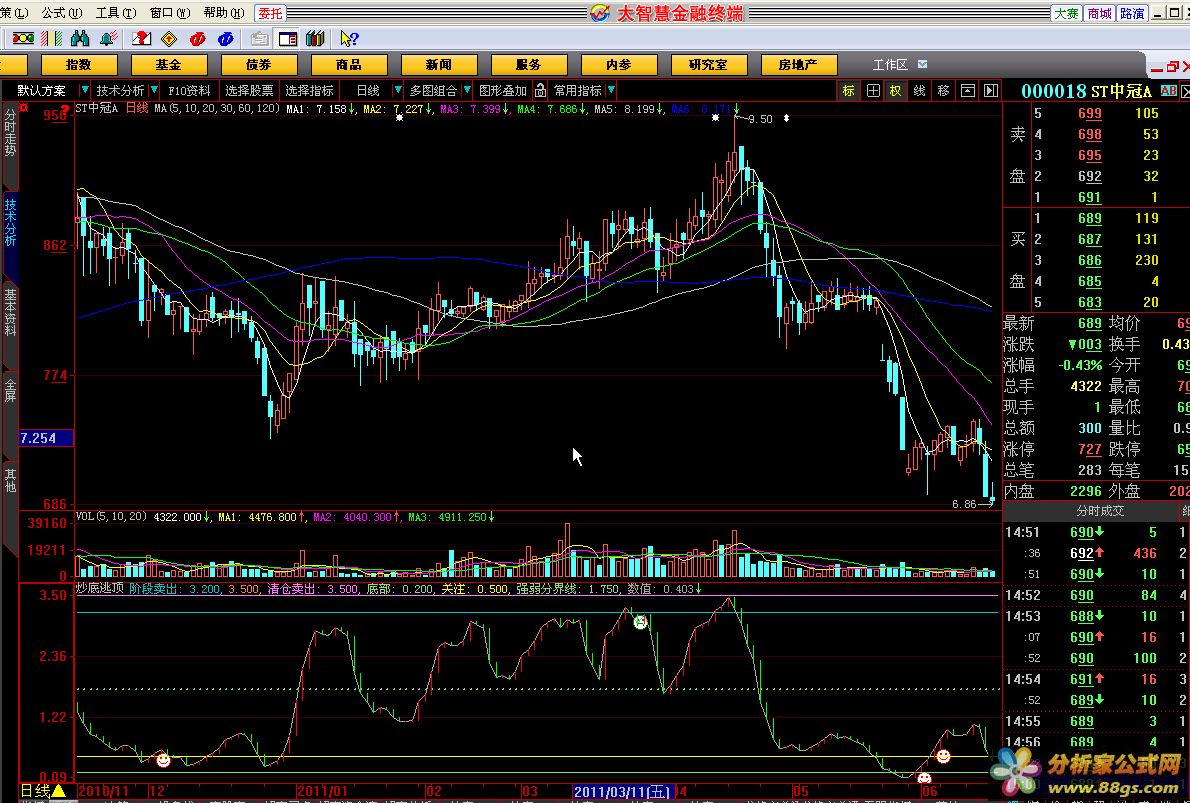Click the small red icon at chart top-left corner
The height and width of the screenshot is (803, 1190).
pyautogui.click(x=24, y=108)
